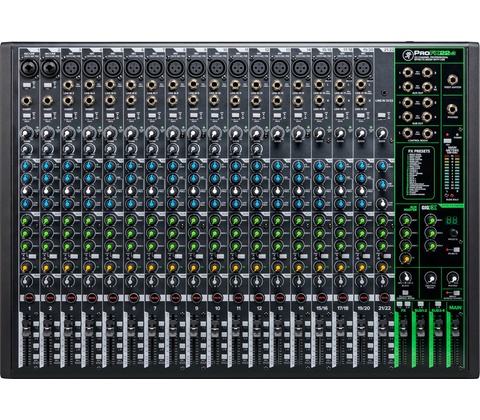Click the green MAIN label
480x420 pixels.
pyautogui.click(x=455, y=307)
